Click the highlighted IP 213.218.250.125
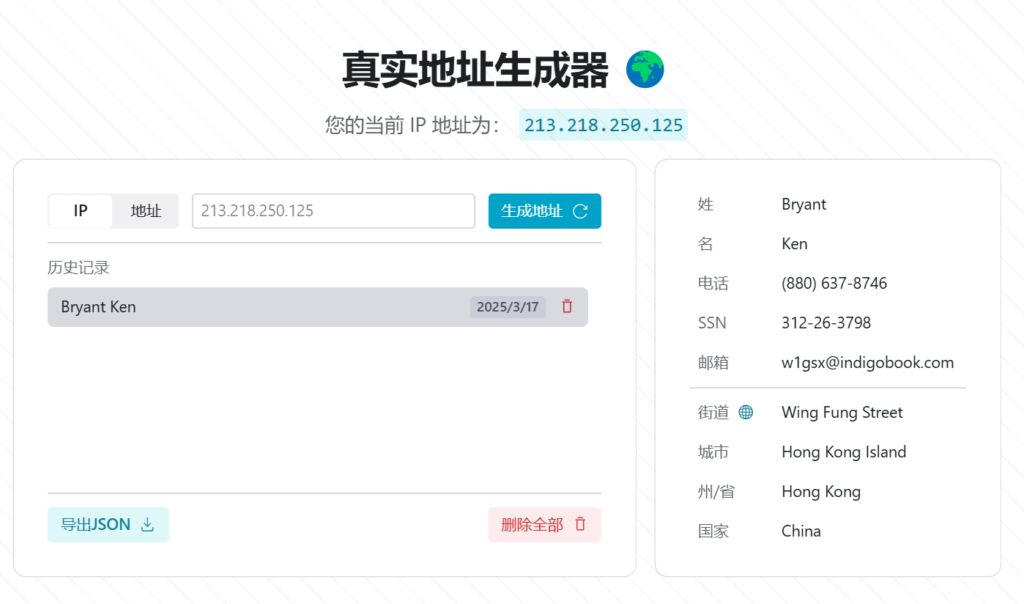This screenshot has height=604, width=1024. click(x=603, y=125)
